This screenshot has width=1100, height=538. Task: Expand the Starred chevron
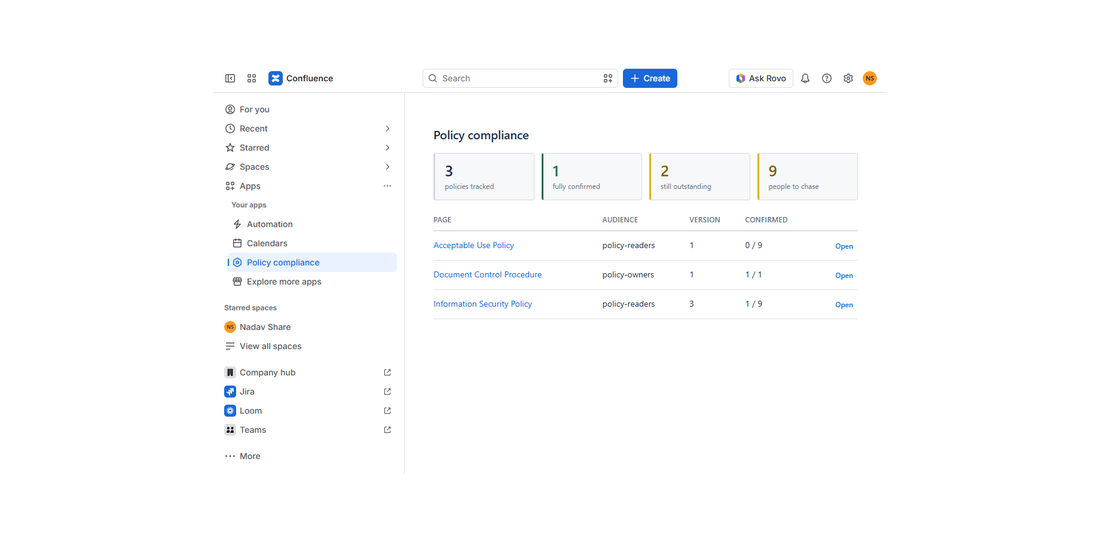[387, 148]
